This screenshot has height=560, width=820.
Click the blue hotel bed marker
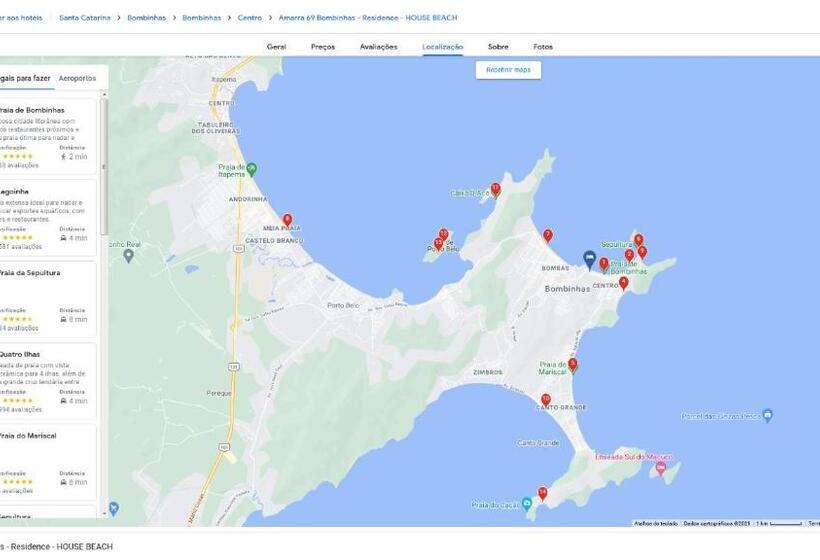click(x=589, y=259)
